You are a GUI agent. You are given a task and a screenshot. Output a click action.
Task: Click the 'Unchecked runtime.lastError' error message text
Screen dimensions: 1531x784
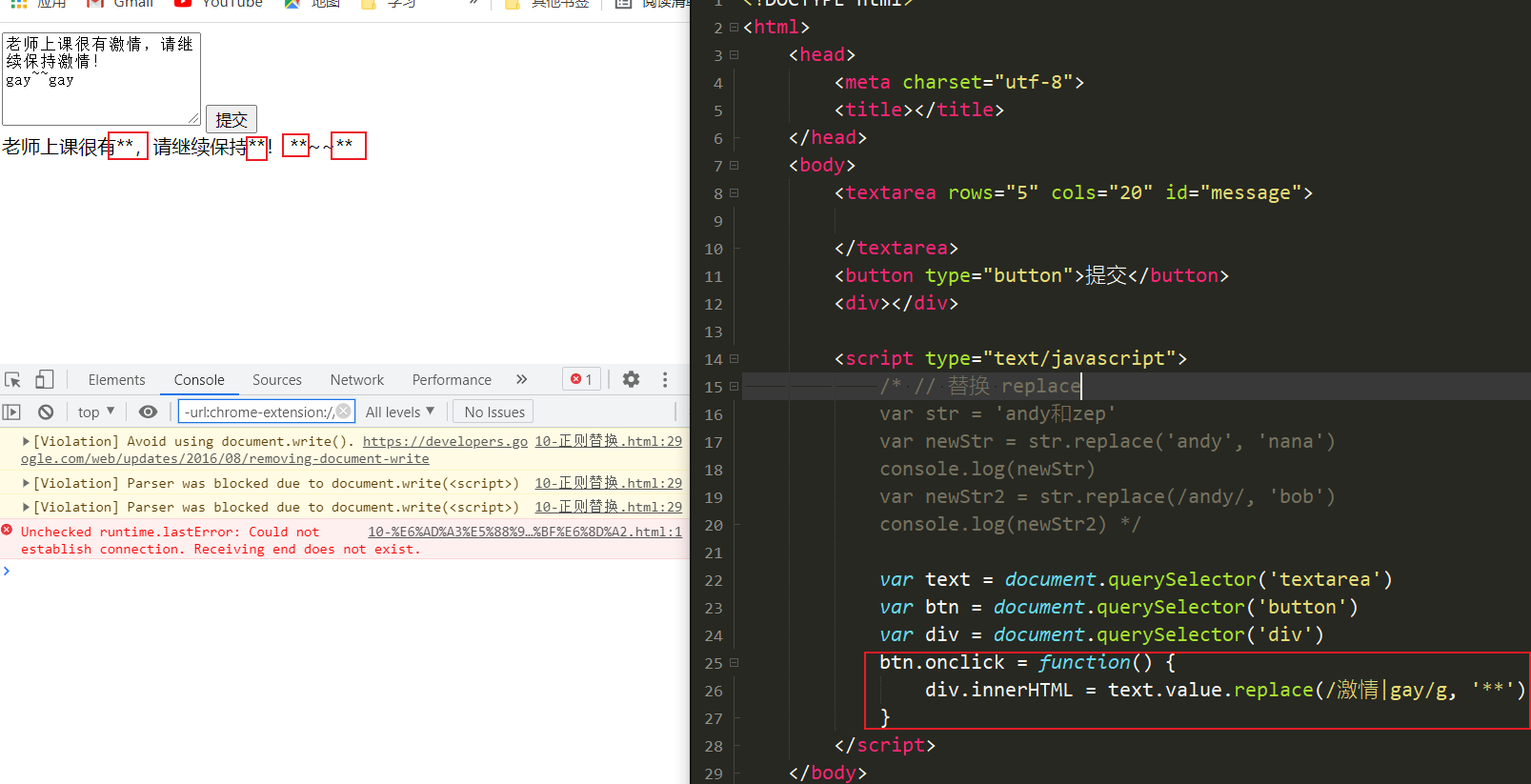tap(220, 540)
